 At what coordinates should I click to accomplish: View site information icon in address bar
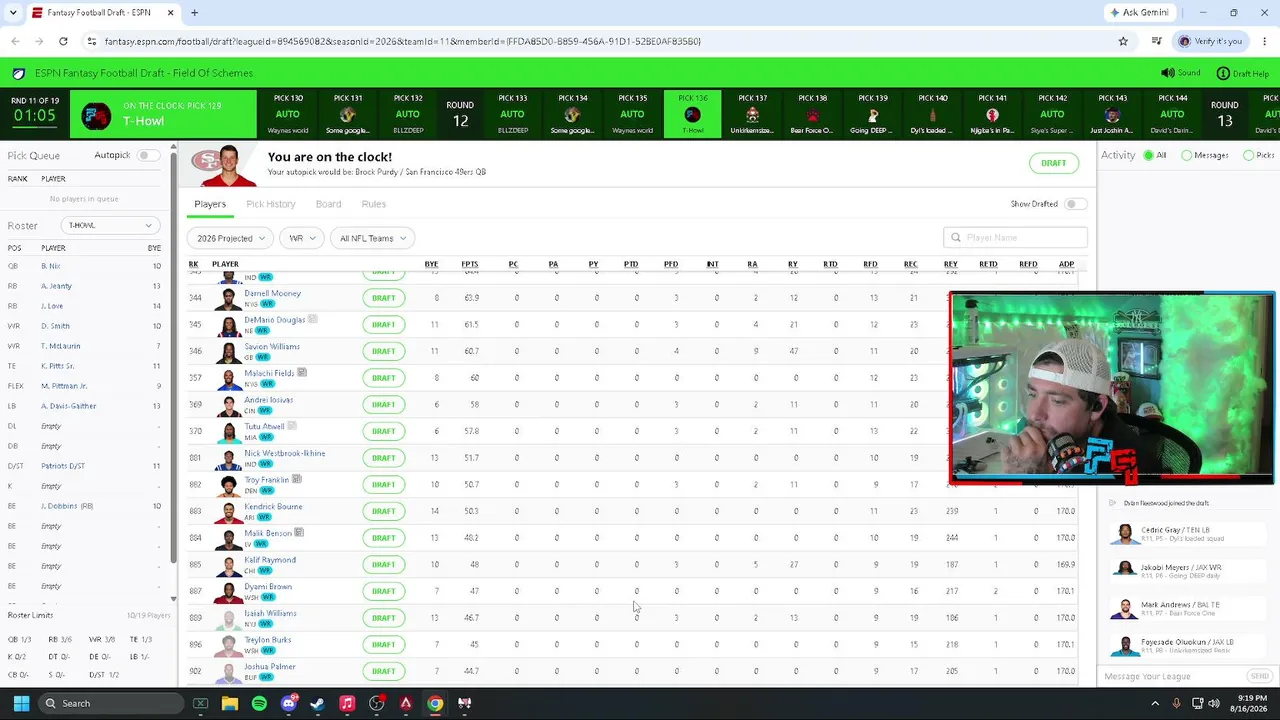coord(91,41)
